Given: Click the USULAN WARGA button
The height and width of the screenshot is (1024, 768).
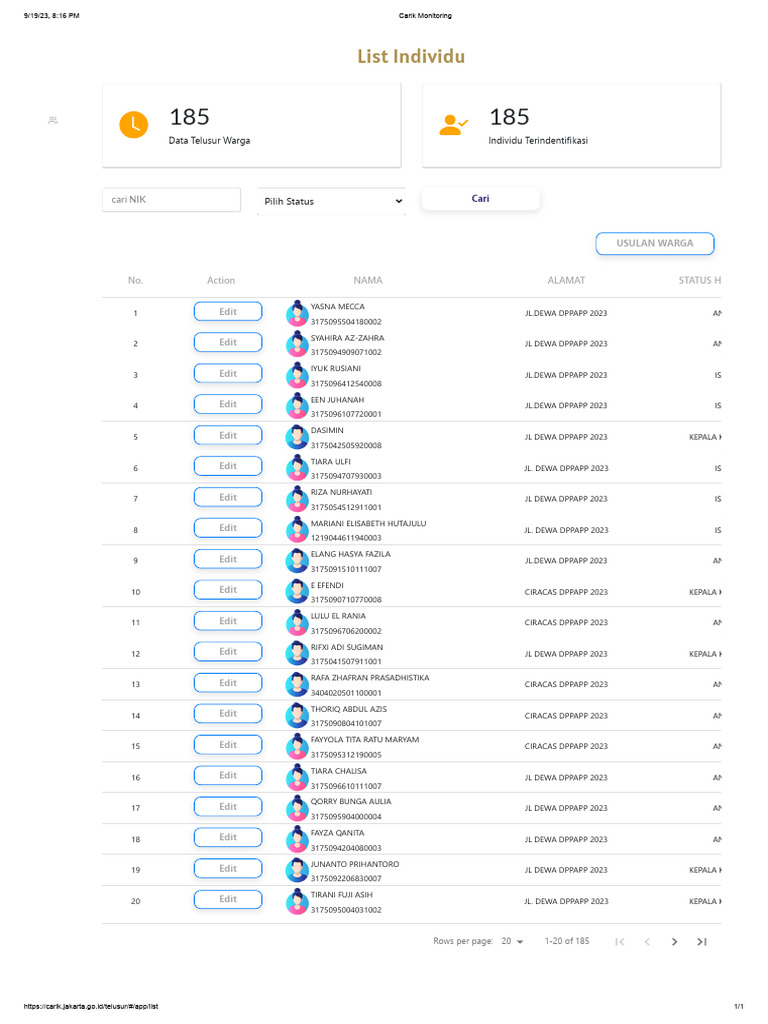Looking at the screenshot, I should 655,243.
